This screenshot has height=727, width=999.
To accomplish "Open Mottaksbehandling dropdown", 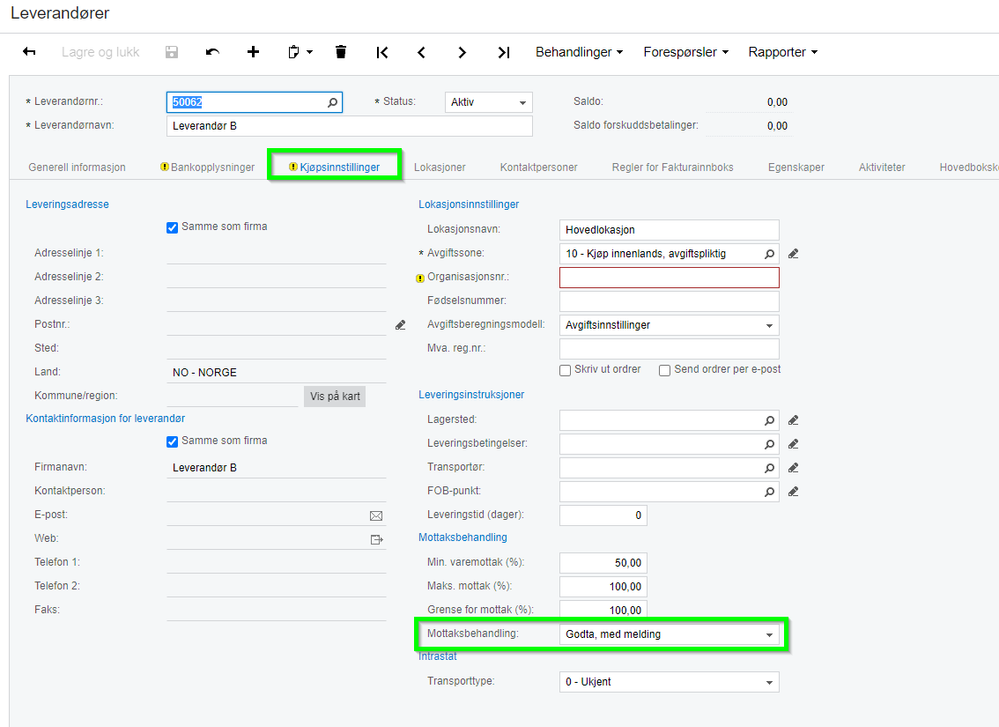I will tap(669, 635).
